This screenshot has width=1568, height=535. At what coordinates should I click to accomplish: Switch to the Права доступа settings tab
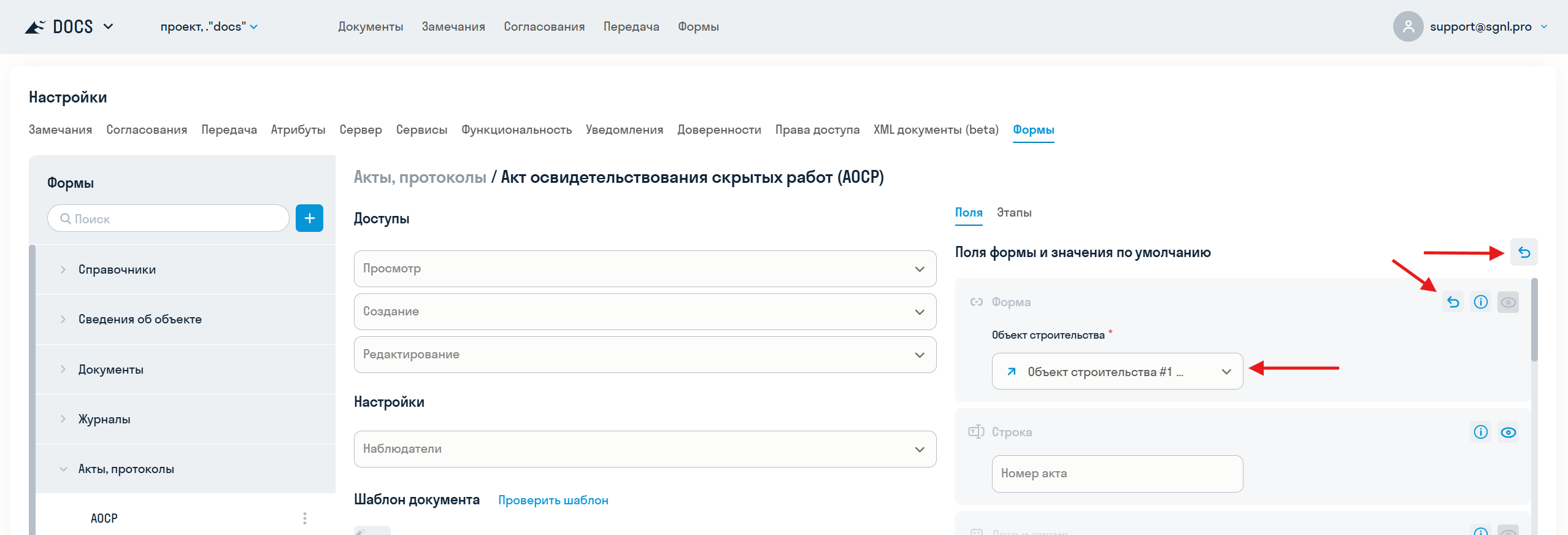817,129
